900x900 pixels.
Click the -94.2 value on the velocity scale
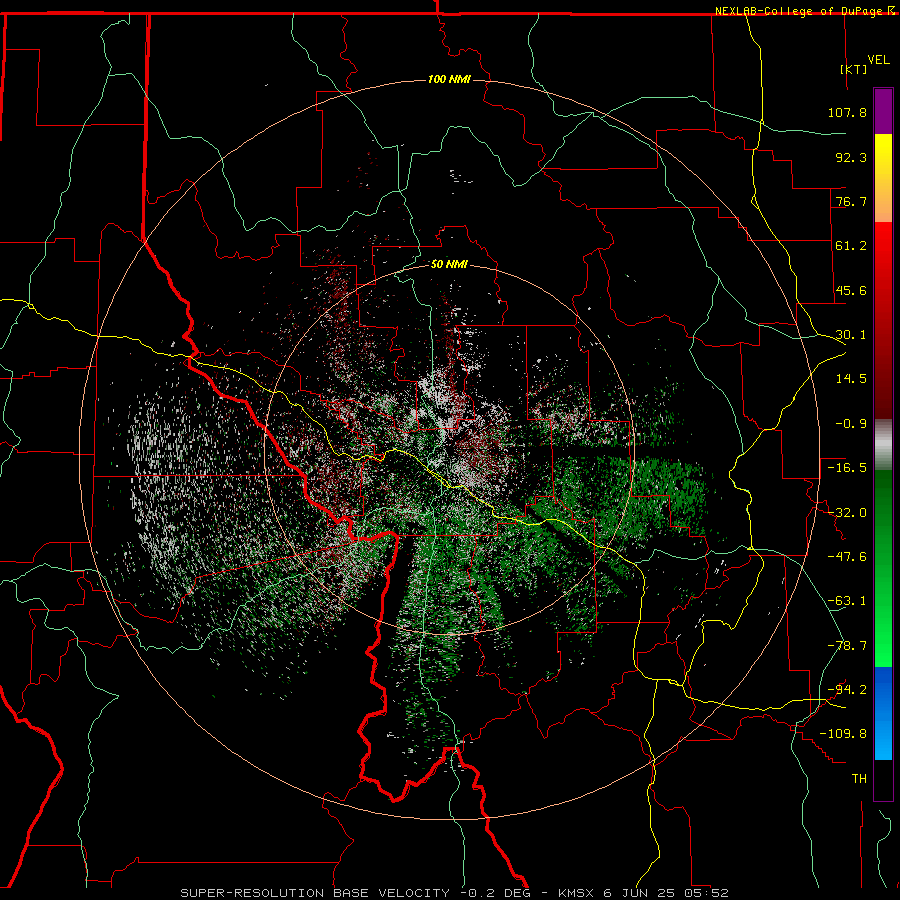pyautogui.click(x=847, y=690)
